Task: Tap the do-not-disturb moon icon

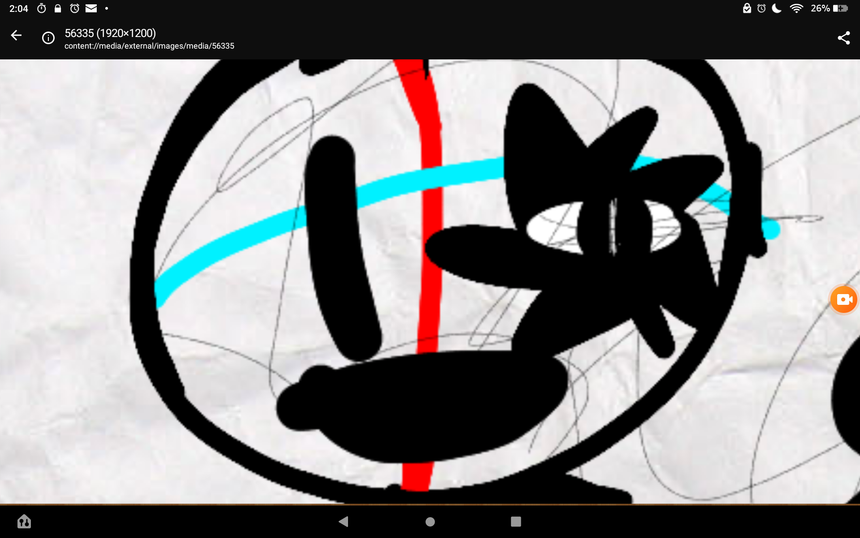Action: 777,8
